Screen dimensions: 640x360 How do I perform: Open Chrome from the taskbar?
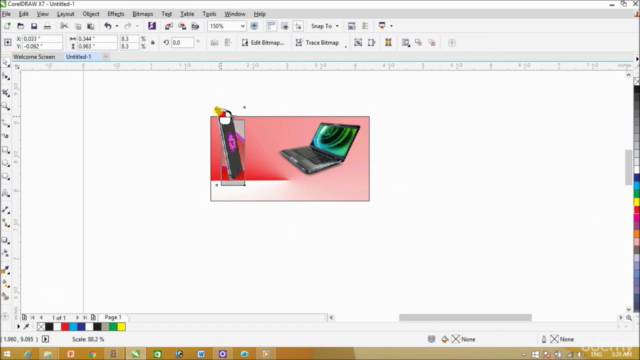point(92,354)
